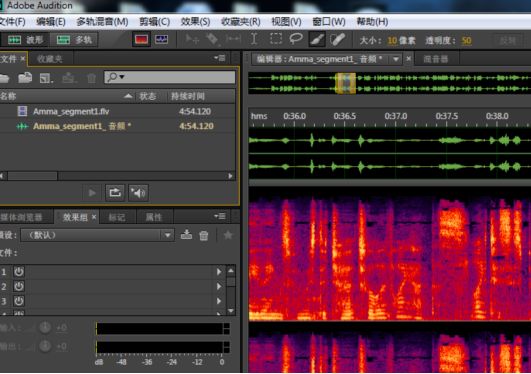Switch to 标记 tab
Viewport: 531px width, 374px height.
click(x=117, y=217)
